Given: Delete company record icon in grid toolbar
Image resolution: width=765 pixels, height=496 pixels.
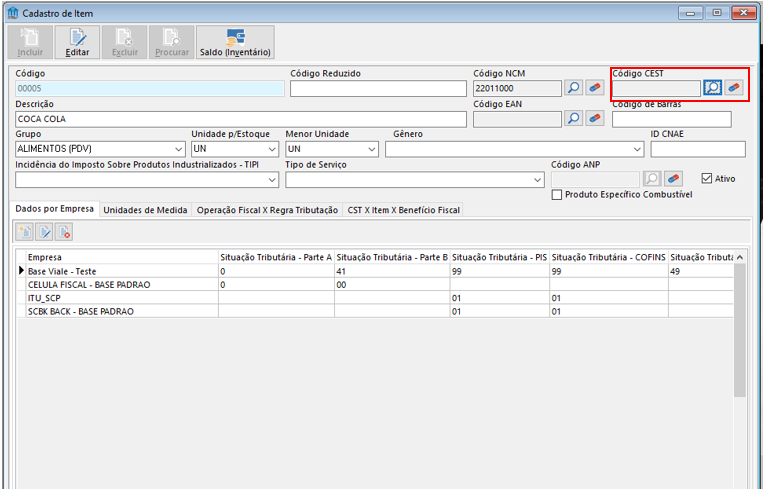Looking at the screenshot, I should pyautogui.click(x=64, y=232).
